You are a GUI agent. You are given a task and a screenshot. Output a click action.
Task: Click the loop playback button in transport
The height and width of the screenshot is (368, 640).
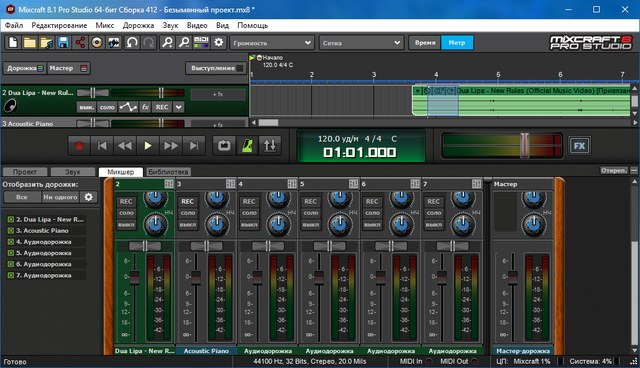(x=224, y=146)
